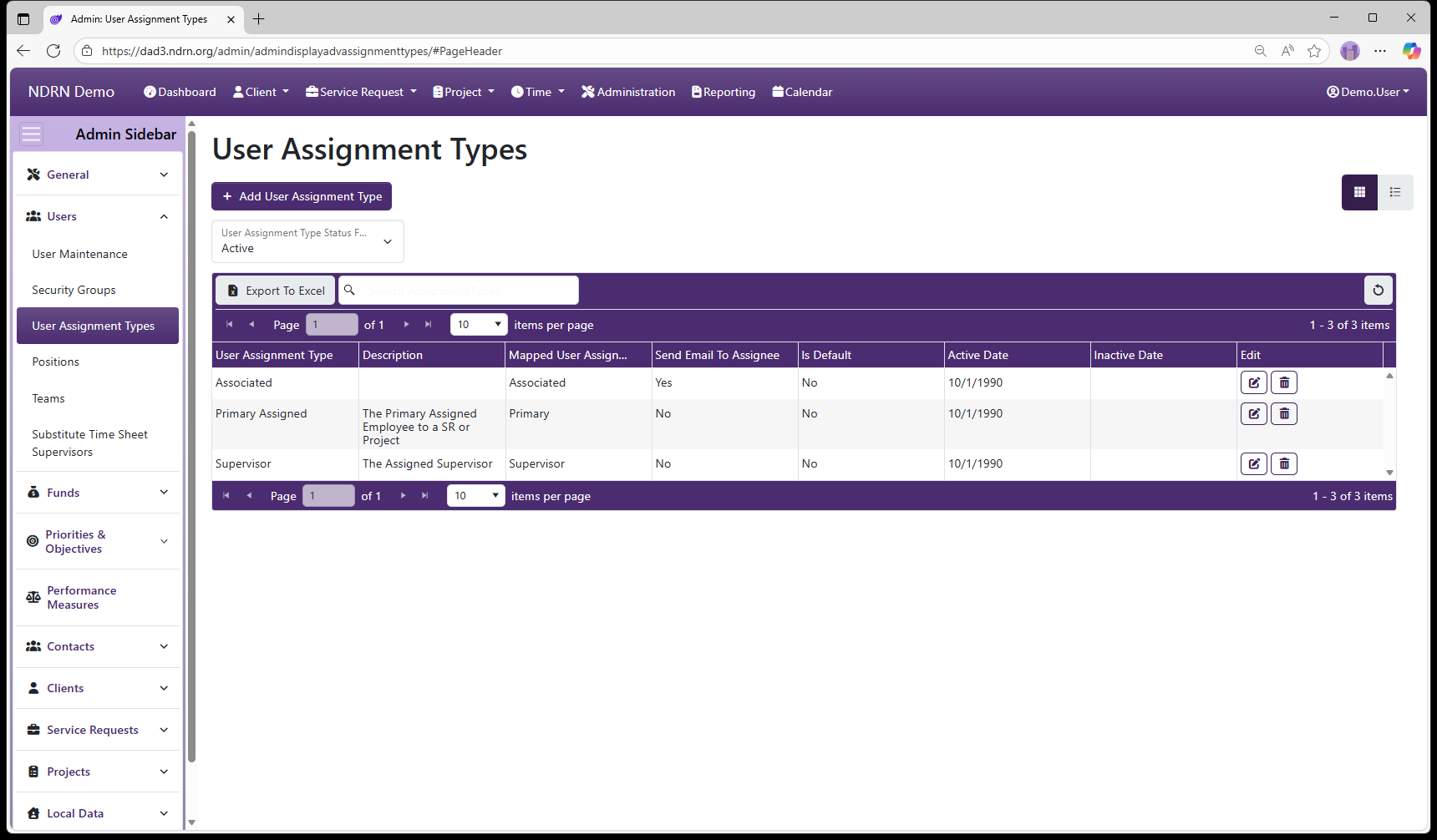Edit the Associated assignment type row

tap(1254, 382)
